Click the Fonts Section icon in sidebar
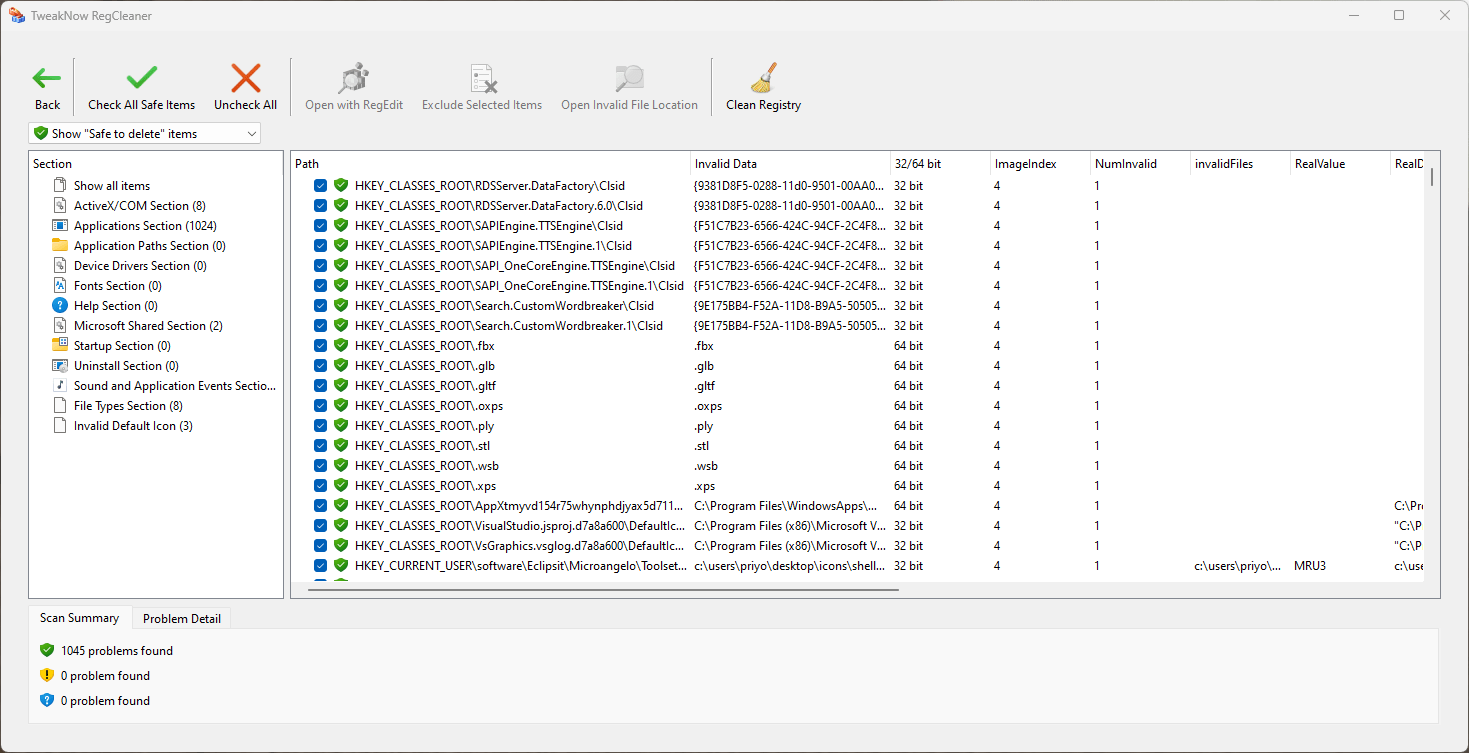The image size is (1469, 753). click(60, 286)
